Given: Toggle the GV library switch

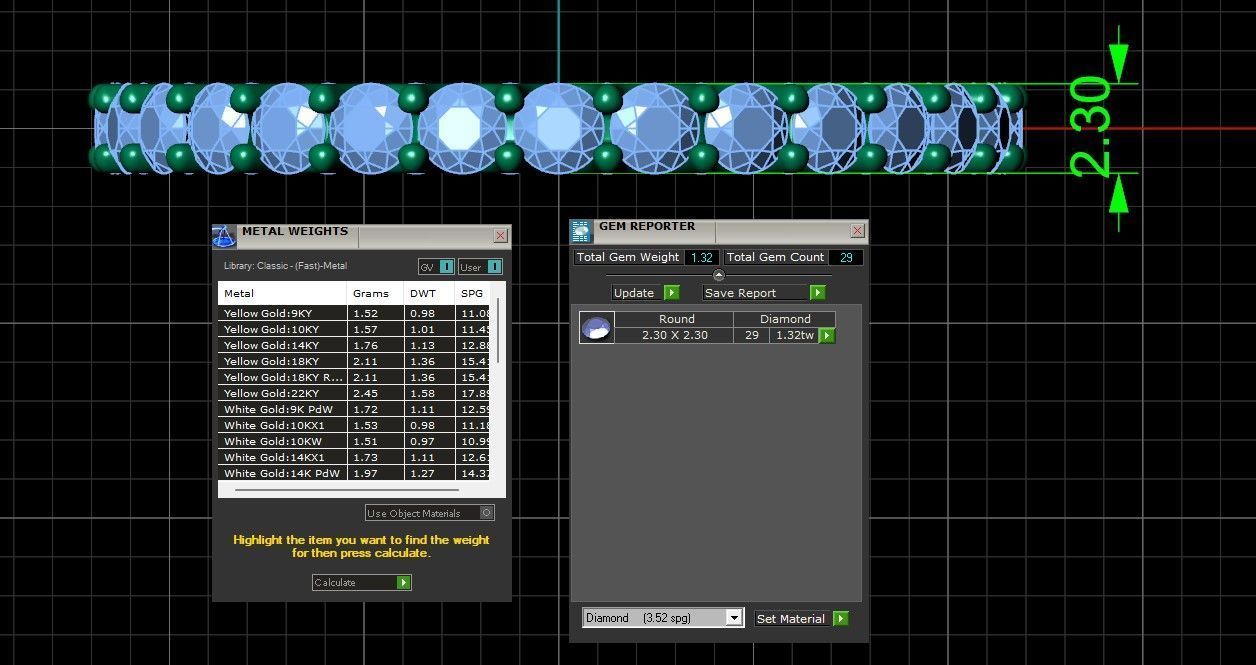Looking at the screenshot, I should point(436,267).
